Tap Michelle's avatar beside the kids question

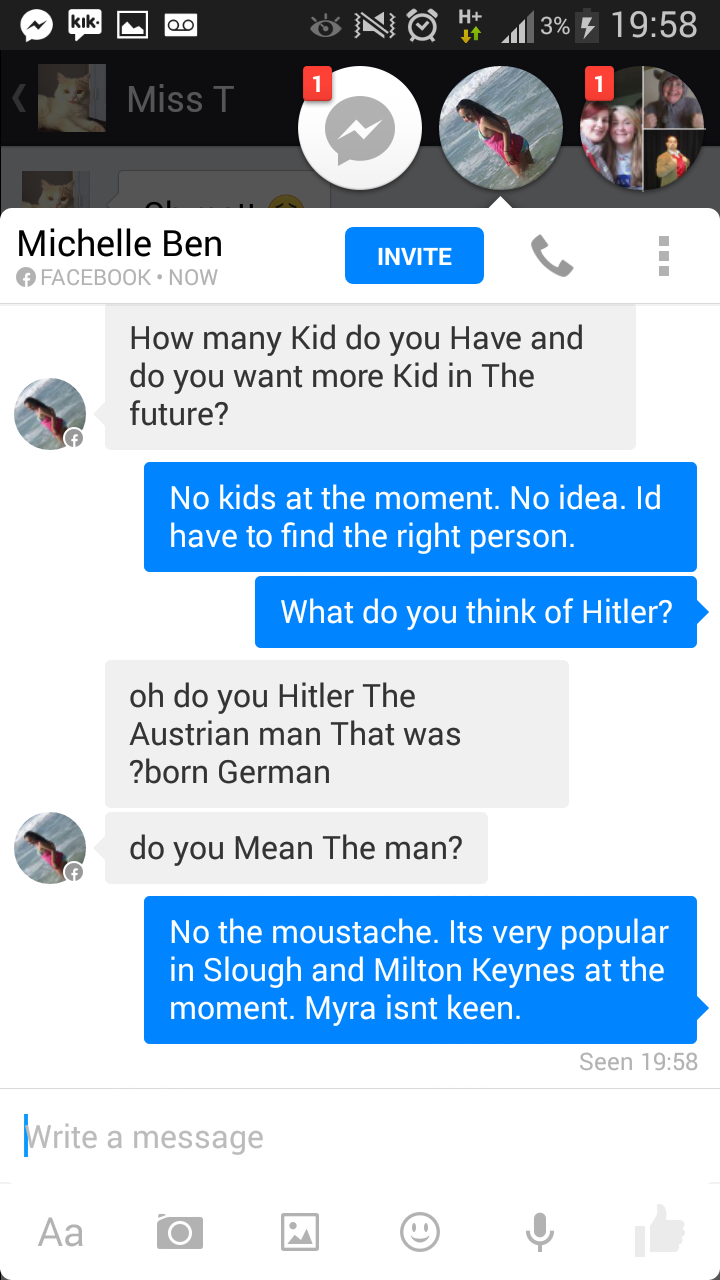pyautogui.click(x=49, y=413)
